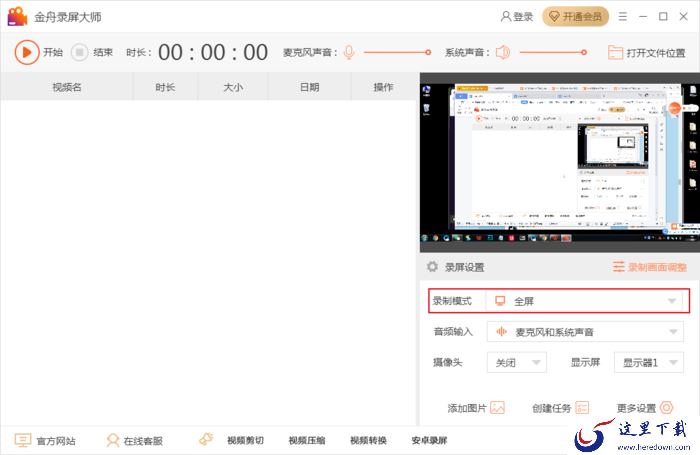
Task: Click the 添加图片 label
Action: point(467,408)
